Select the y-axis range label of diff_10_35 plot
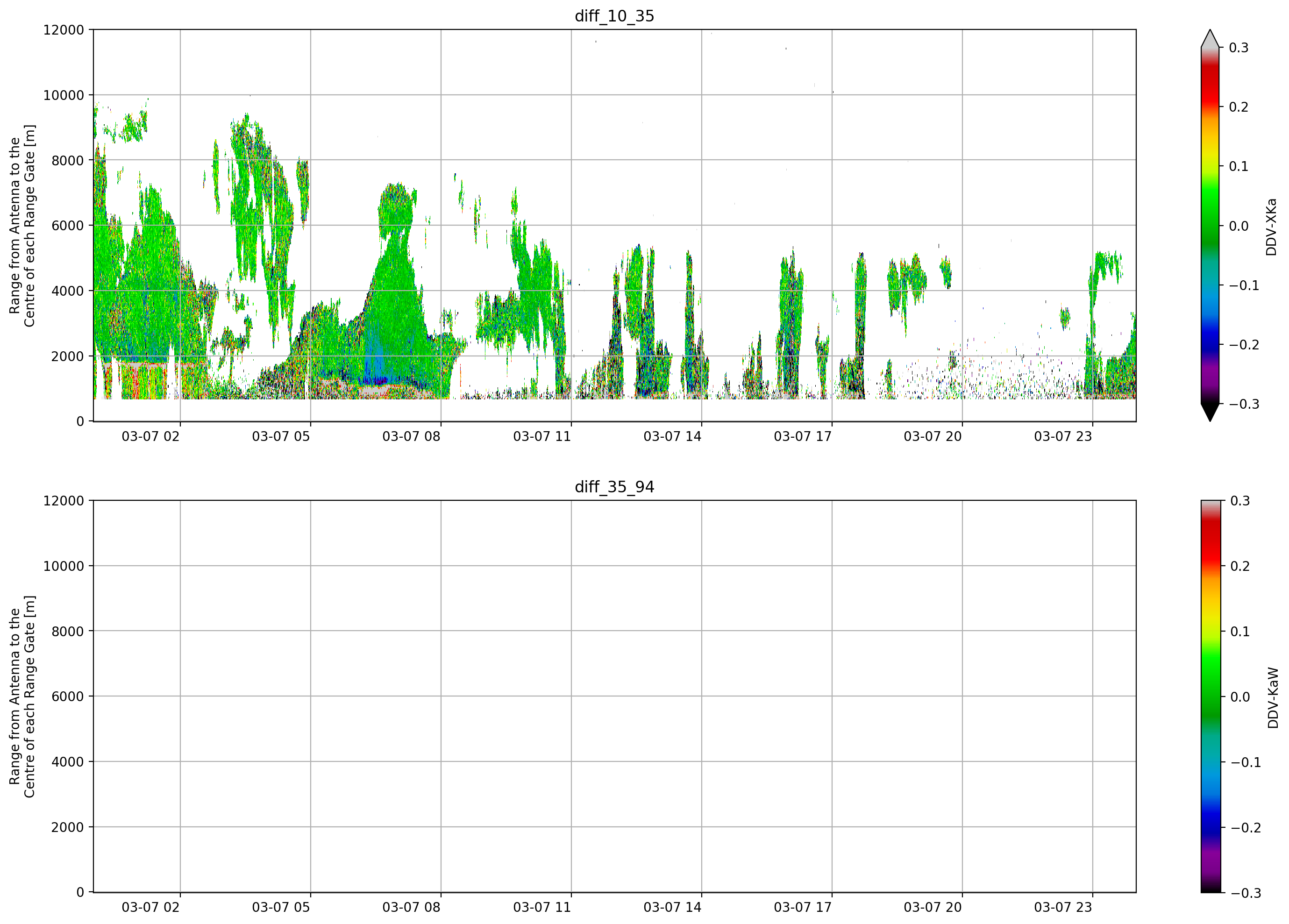 coord(22,226)
